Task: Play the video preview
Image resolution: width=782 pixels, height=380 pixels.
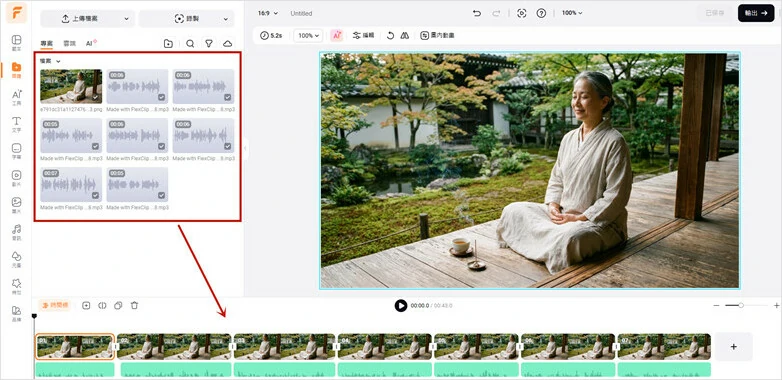Action: pos(401,306)
